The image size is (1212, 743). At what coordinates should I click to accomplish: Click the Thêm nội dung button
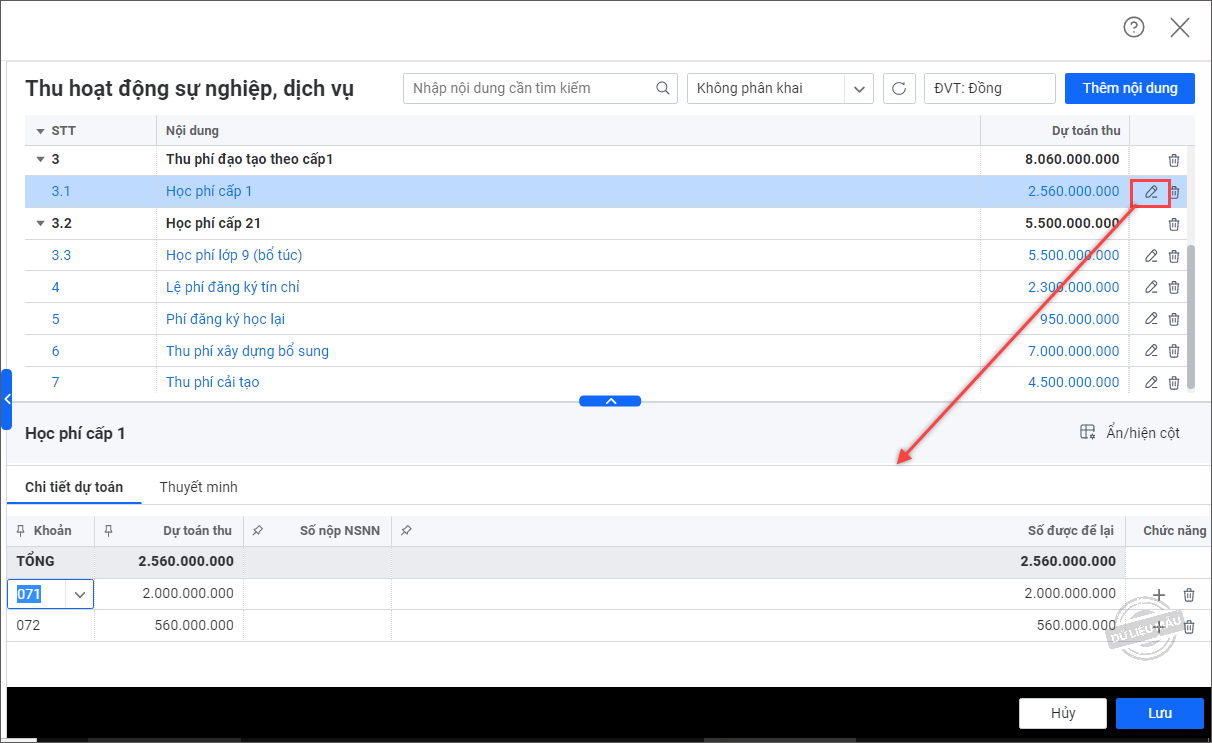click(x=1129, y=88)
